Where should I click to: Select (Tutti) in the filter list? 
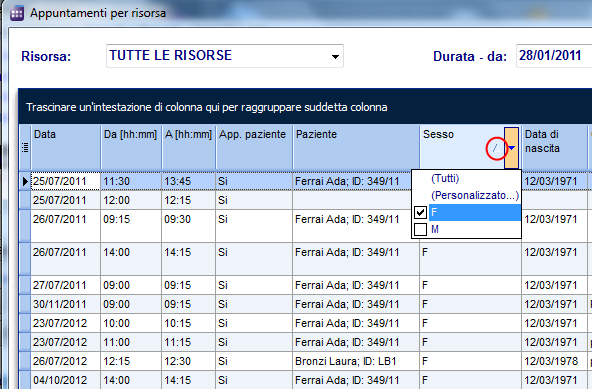[445, 179]
